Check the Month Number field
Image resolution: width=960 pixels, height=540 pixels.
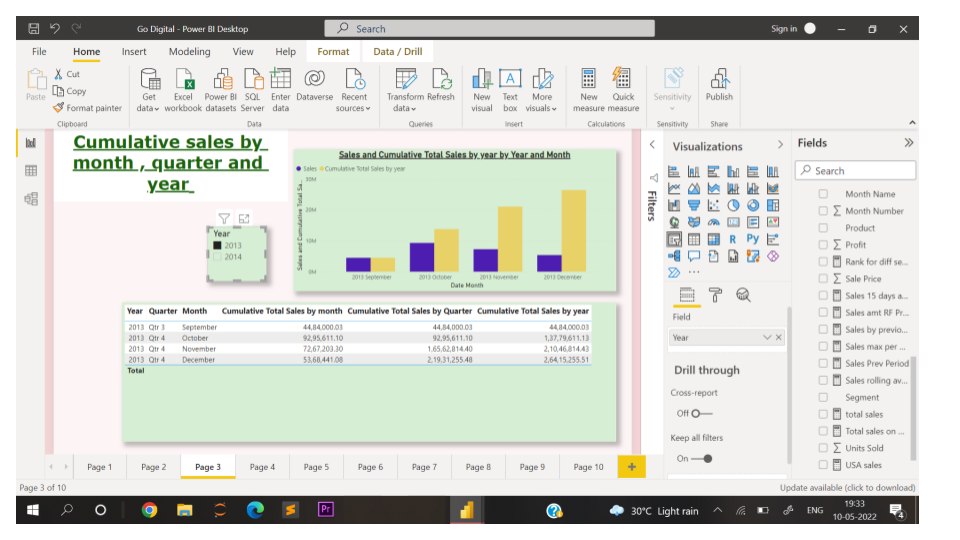pos(823,211)
